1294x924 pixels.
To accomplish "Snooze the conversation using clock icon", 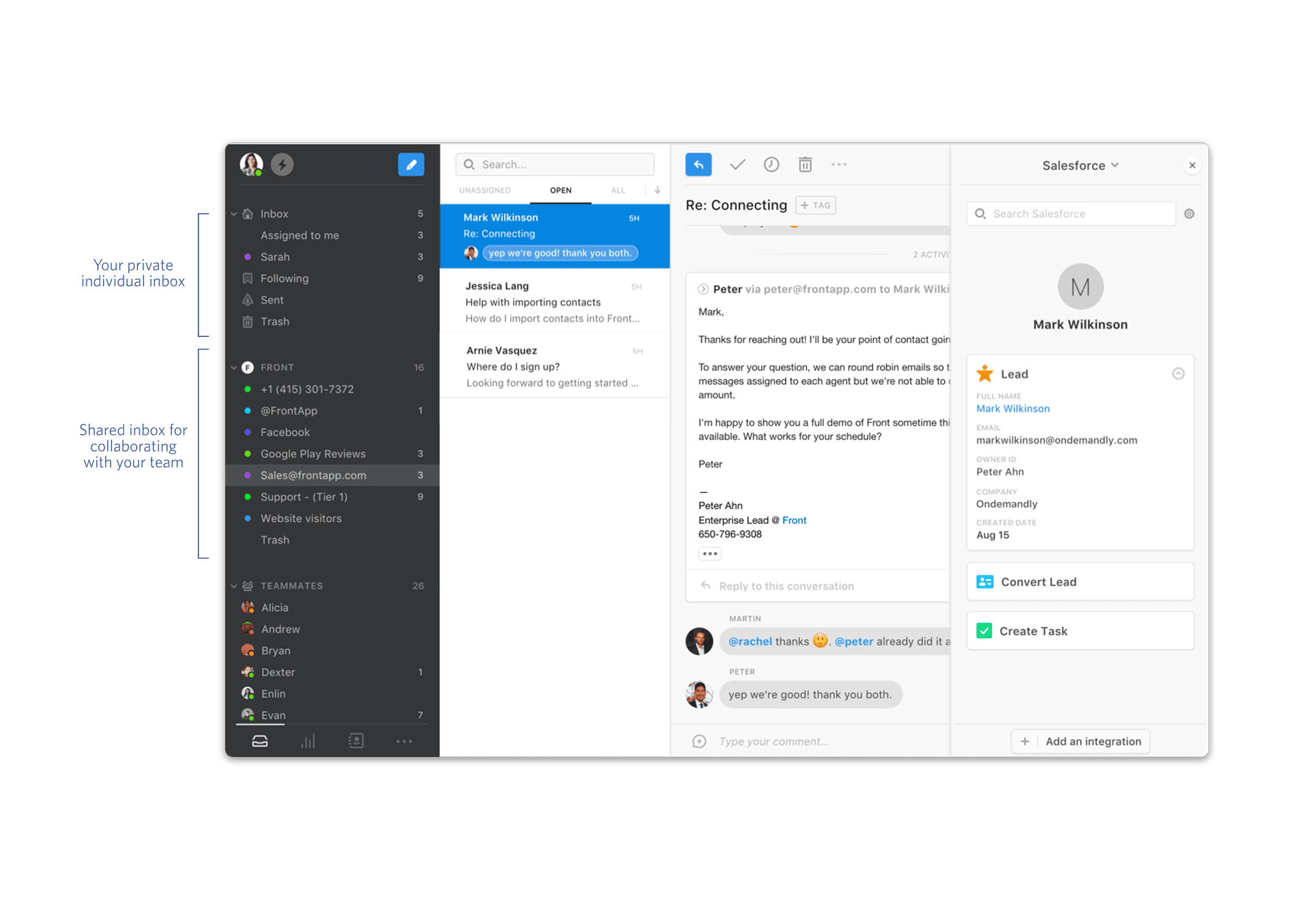I will pos(771,164).
